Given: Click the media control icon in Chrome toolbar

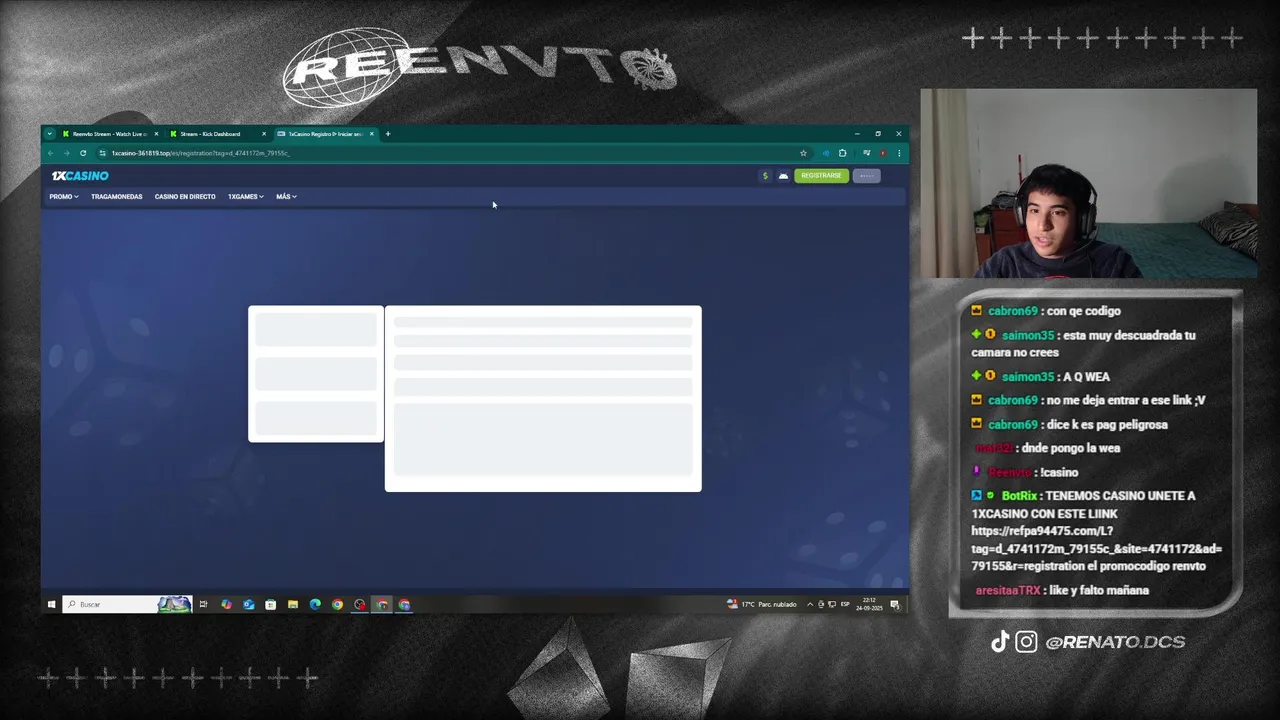Looking at the screenshot, I should pos(866,153).
